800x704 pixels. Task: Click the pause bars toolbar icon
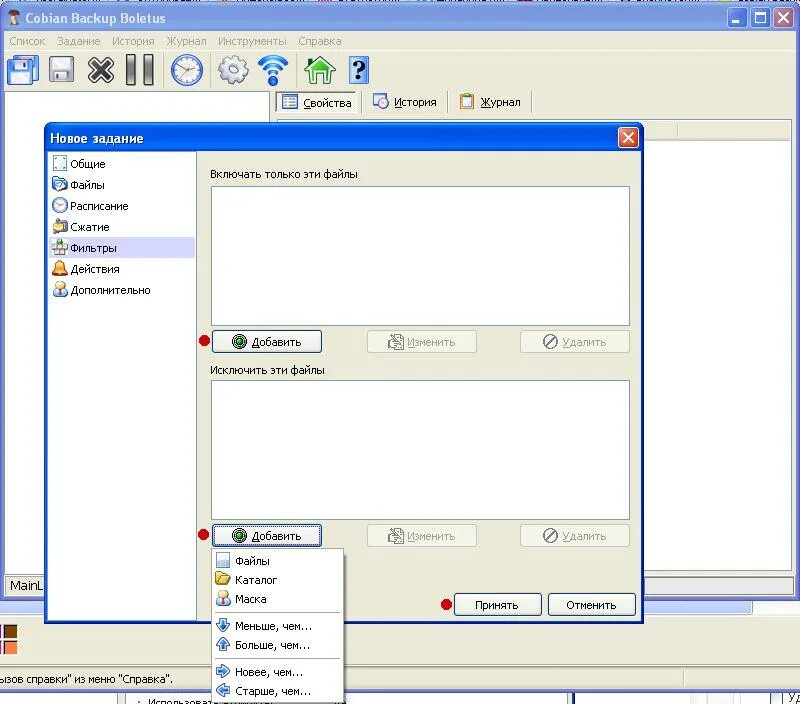140,69
